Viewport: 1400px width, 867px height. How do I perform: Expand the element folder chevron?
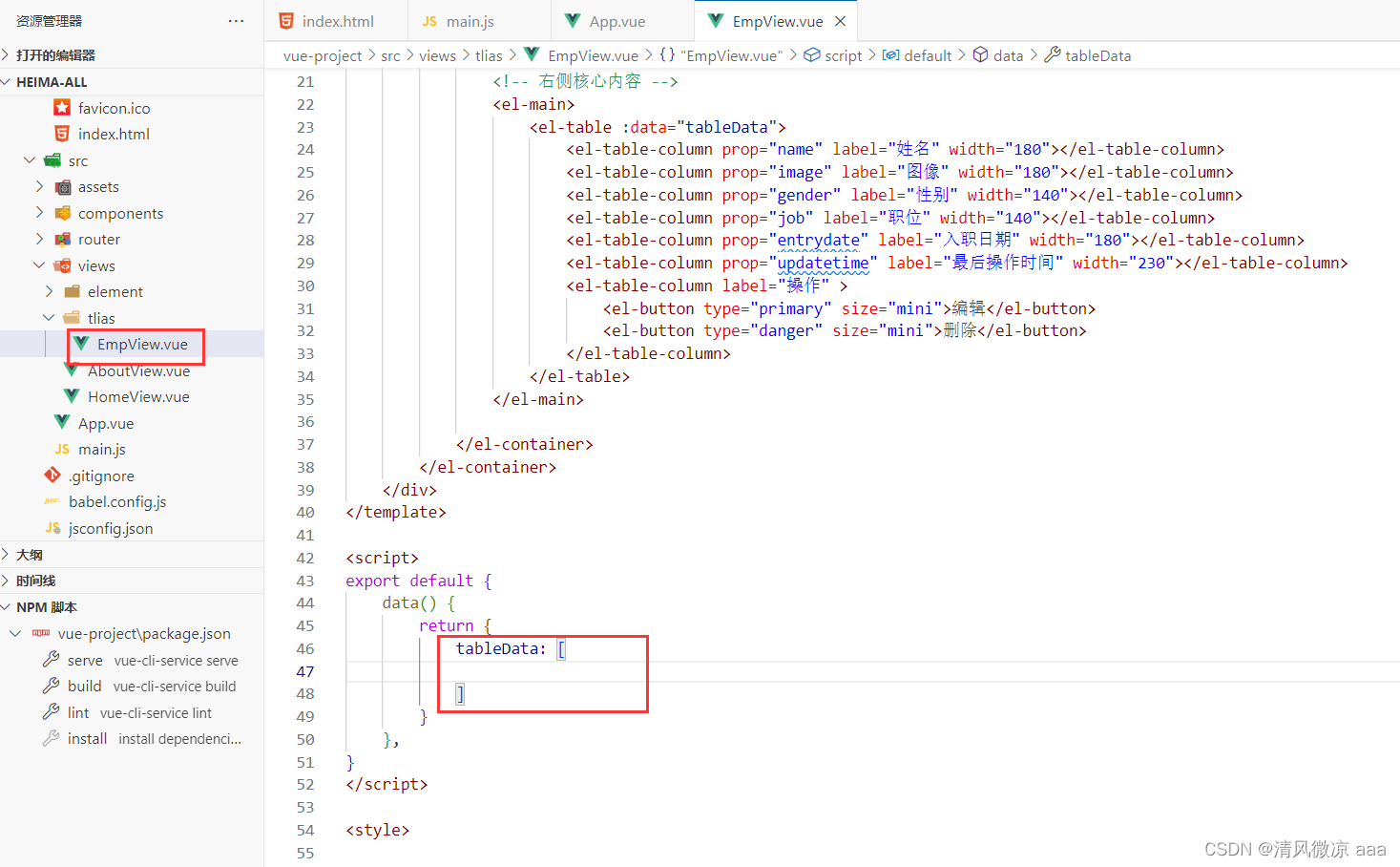[x=49, y=291]
